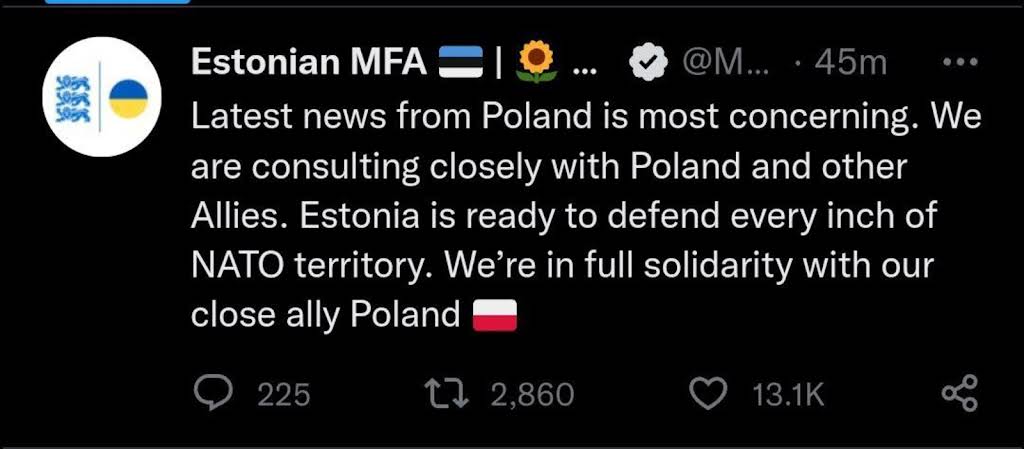Open the share icon for this tweet
1024x449 pixels.
pyautogui.click(x=958, y=393)
